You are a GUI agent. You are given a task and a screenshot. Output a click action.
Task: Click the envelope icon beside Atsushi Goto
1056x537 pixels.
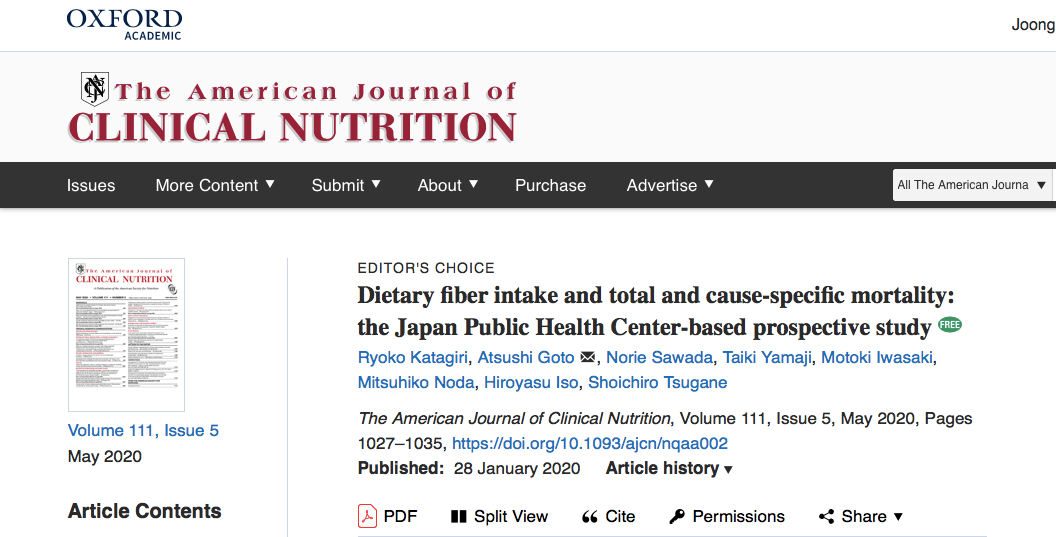[588, 358]
